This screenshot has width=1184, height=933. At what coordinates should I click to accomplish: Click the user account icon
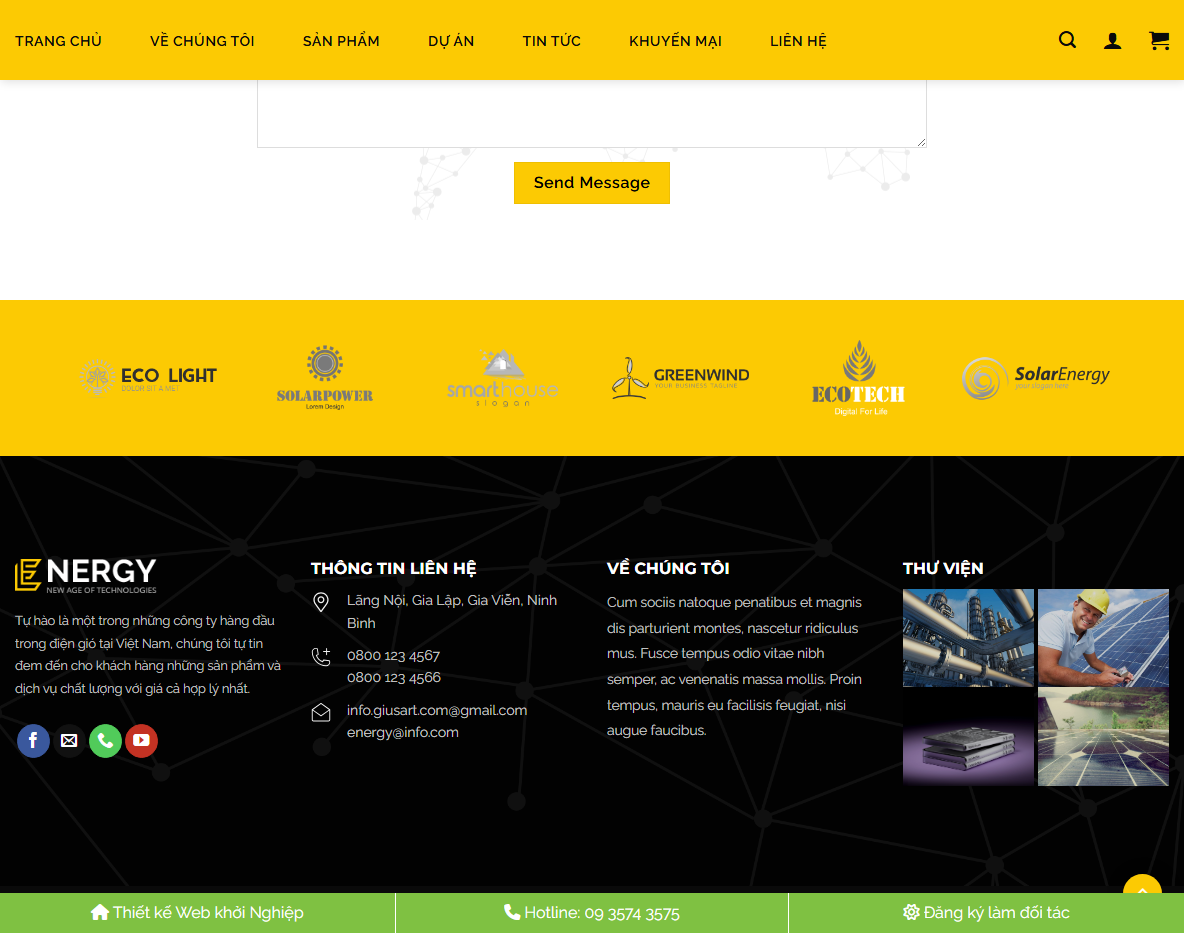point(1112,40)
